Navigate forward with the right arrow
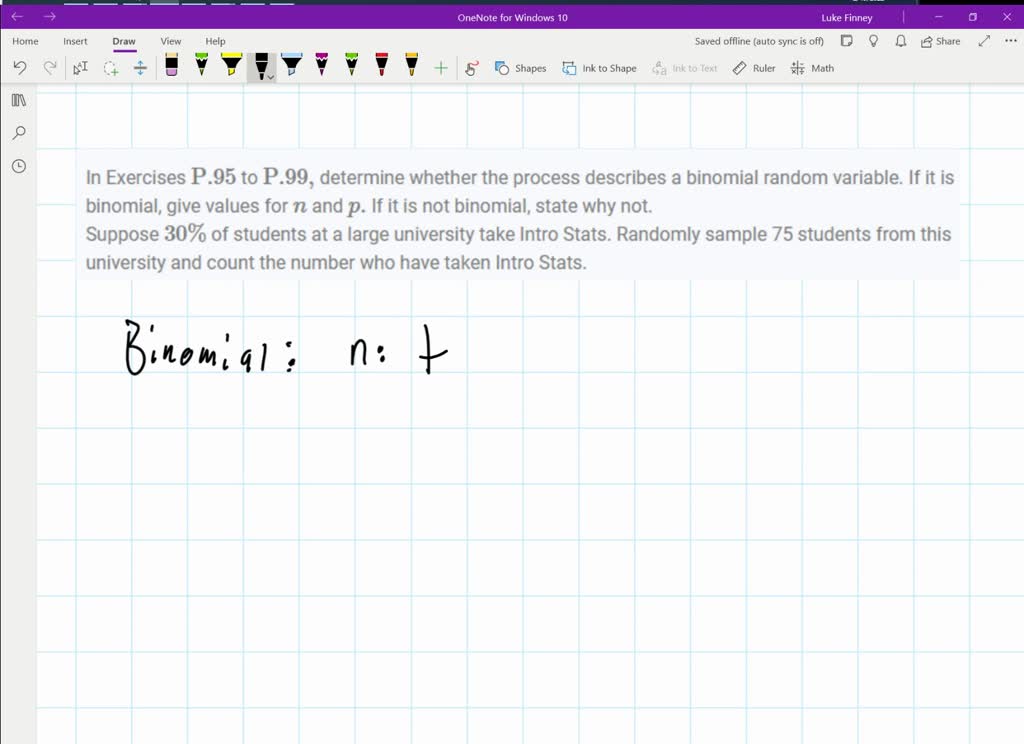The height and width of the screenshot is (744, 1024). [50, 16]
